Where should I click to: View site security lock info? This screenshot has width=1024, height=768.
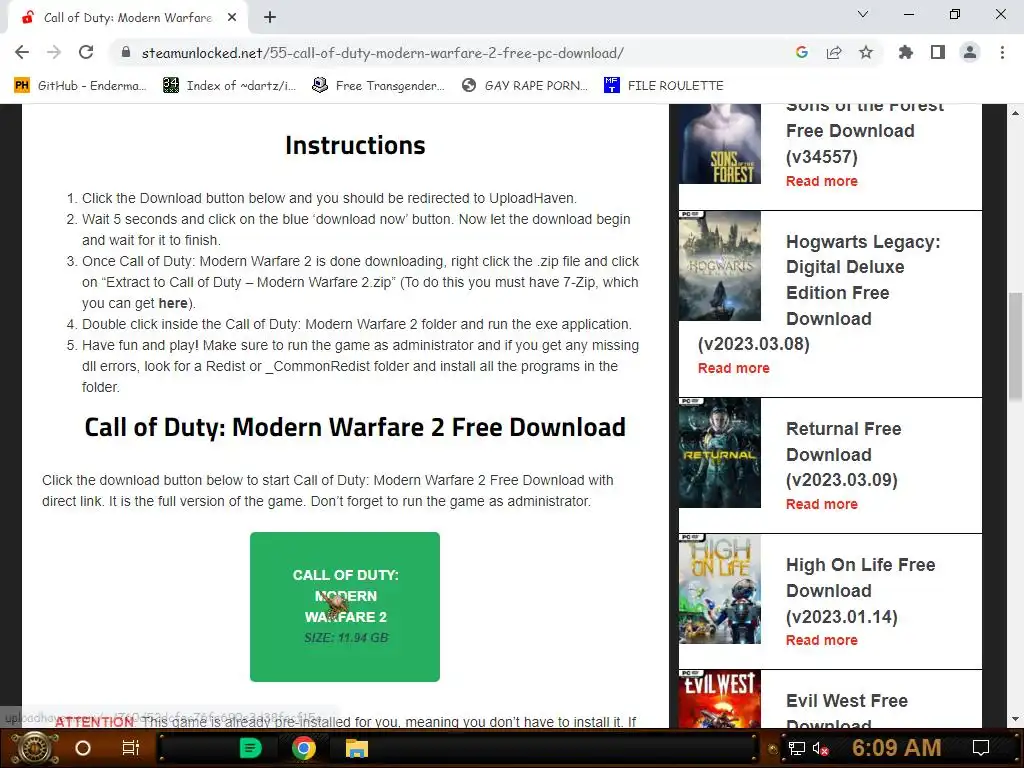click(x=126, y=52)
